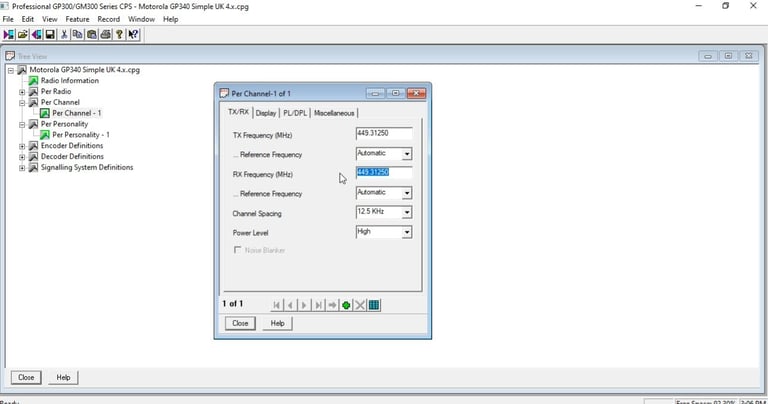
Task: Select Radio Information in the tree
Action: pos(70,81)
